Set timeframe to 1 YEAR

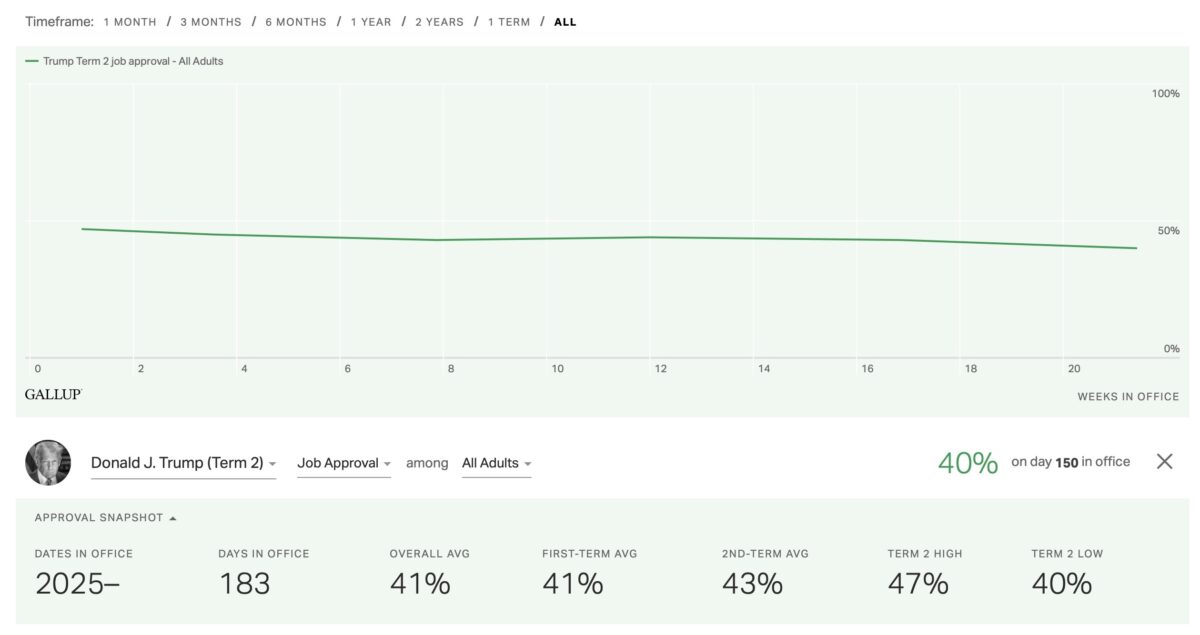point(371,22)
